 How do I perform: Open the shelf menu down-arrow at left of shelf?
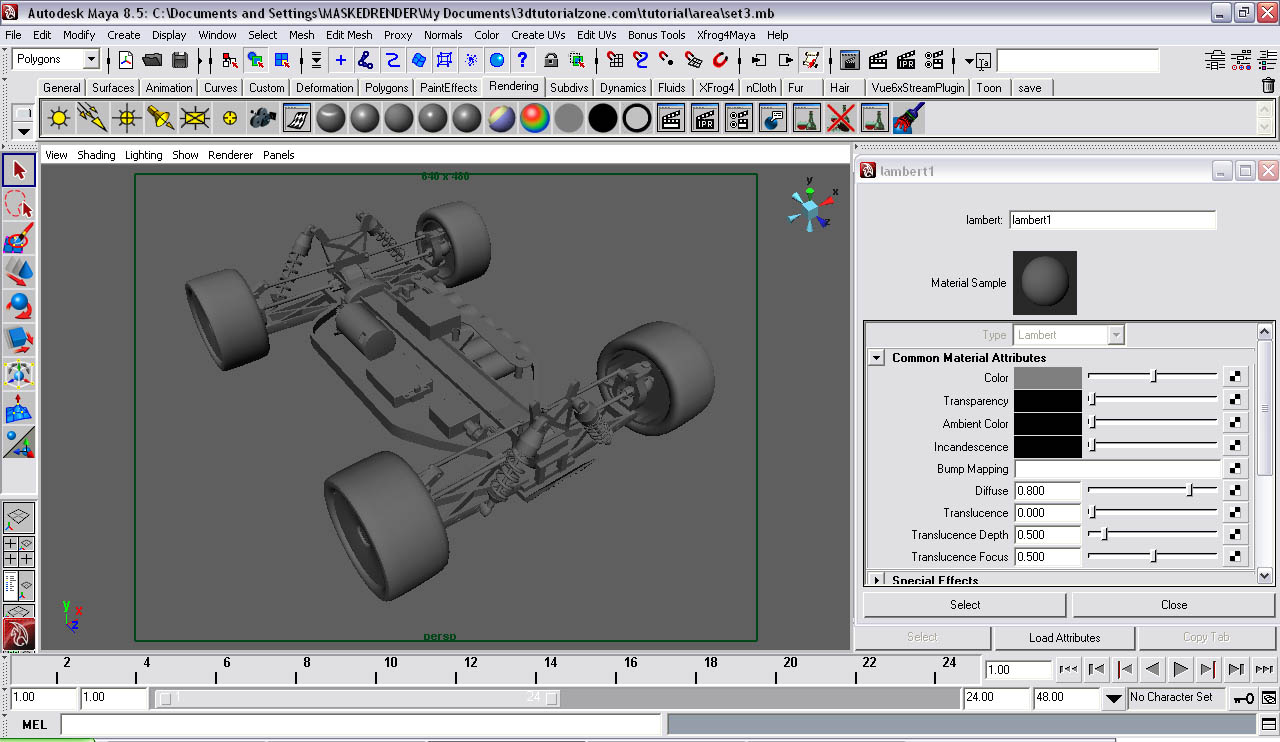[22, 130]
